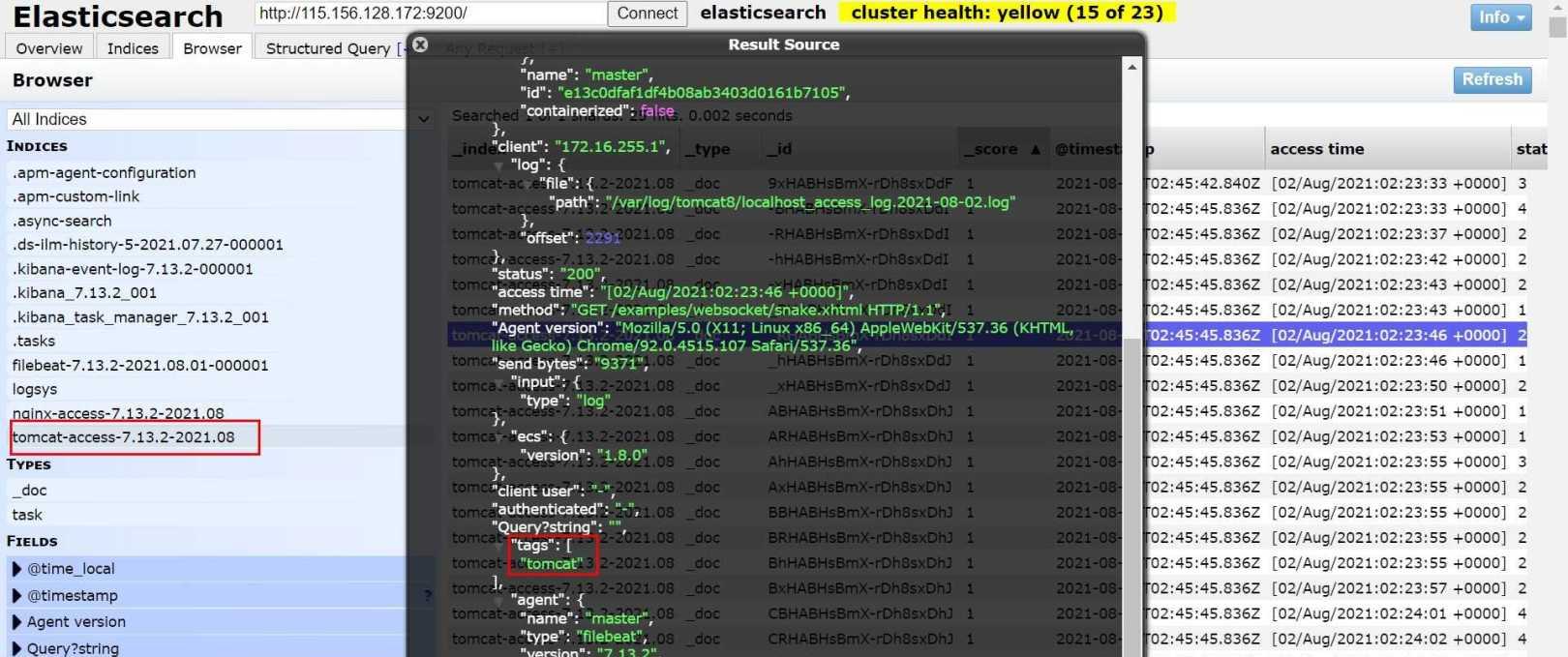Click the "containerized" false value
This screenshot has width=1568, height=657.
pos(657,111)
